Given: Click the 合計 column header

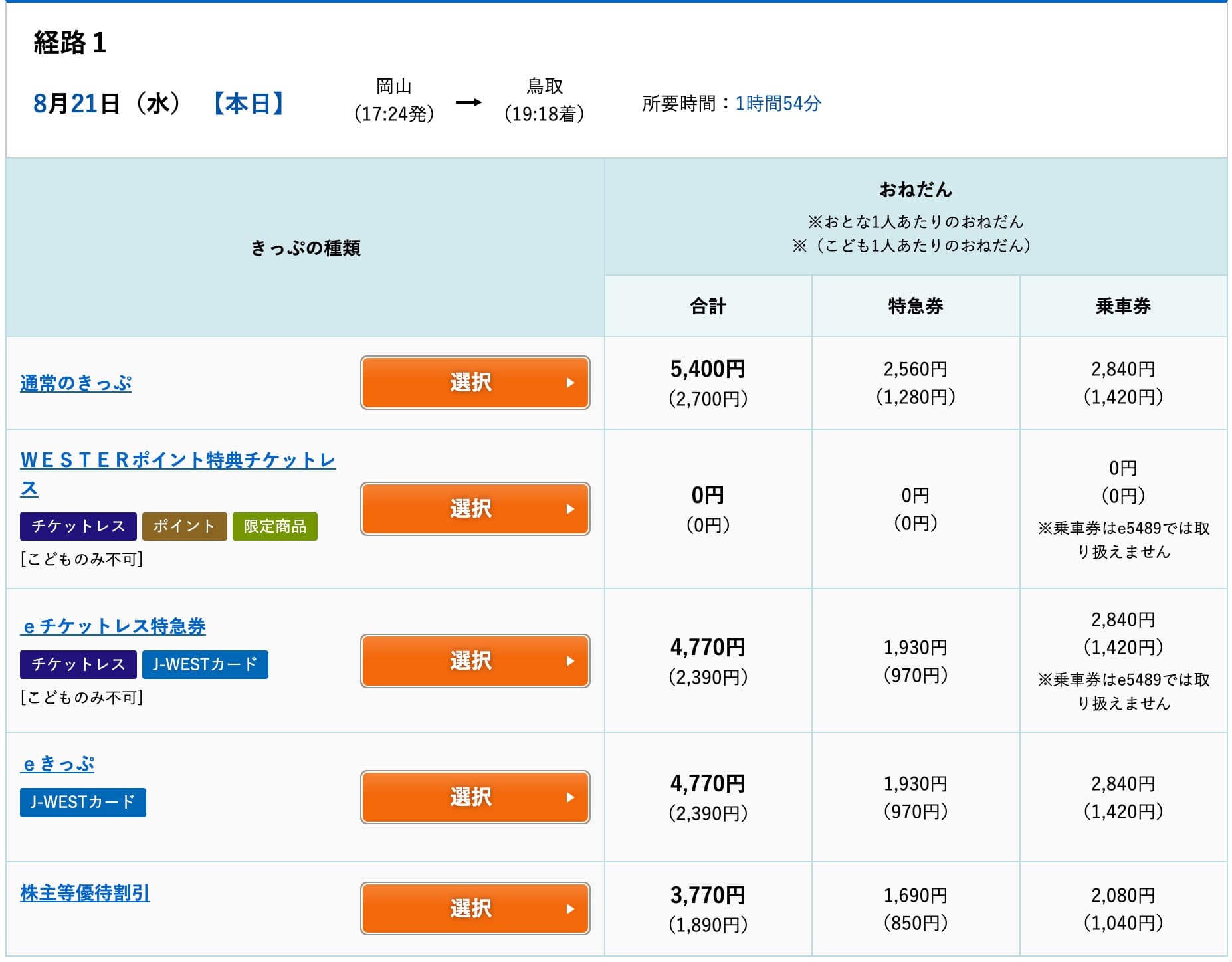Looking at the screenshot, I should pos(708,306).
